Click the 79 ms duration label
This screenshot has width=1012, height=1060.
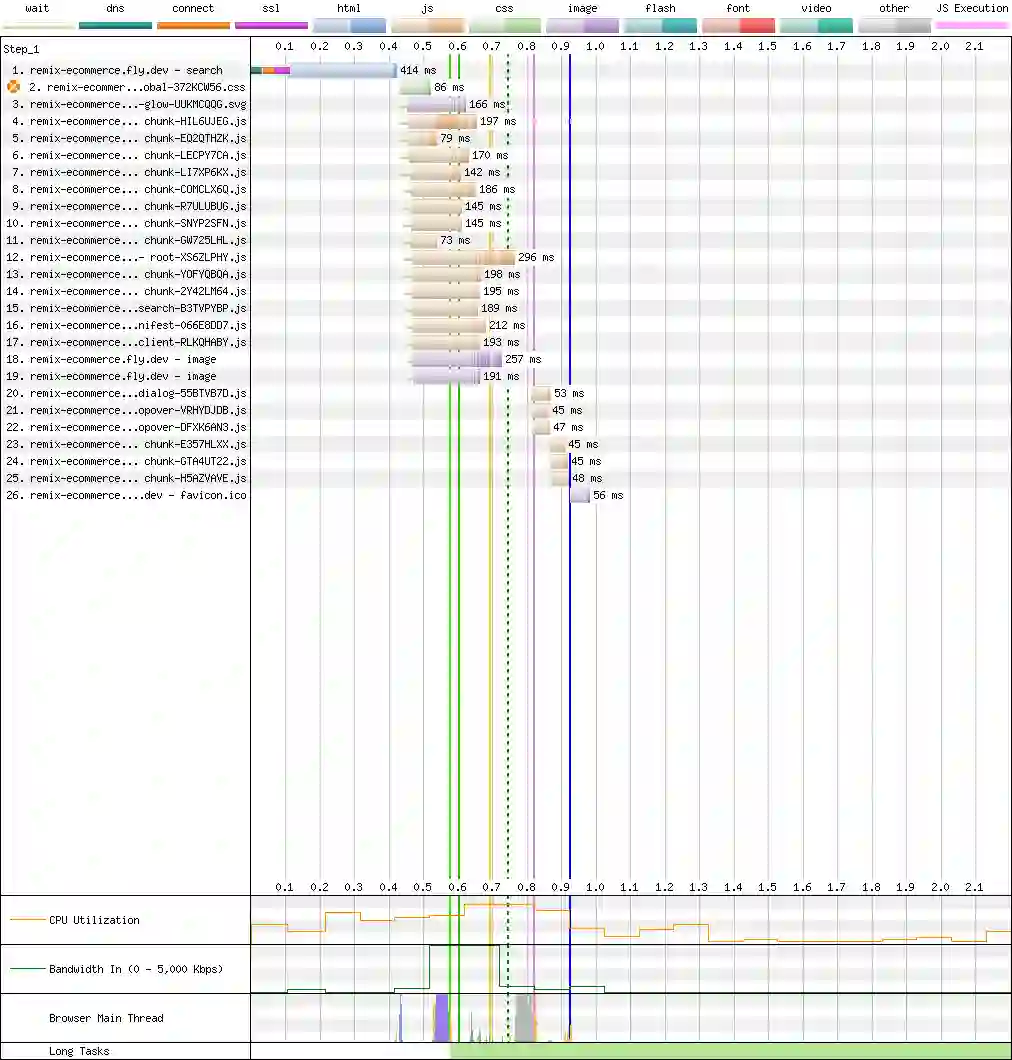(455, 138)
